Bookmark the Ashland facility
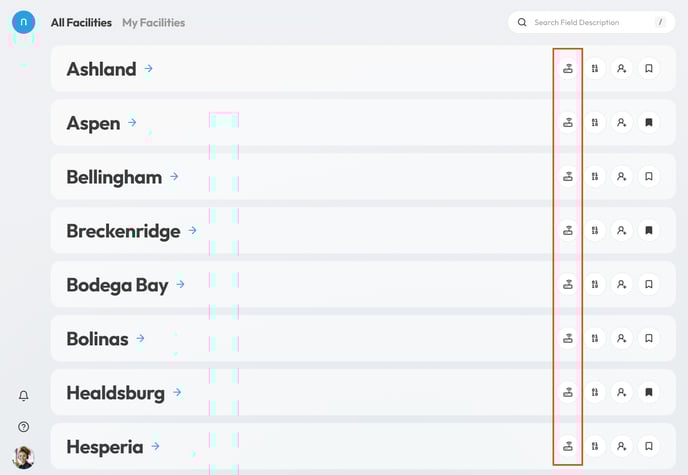Viewport: 688px width, 475px height. pos(649,68)
